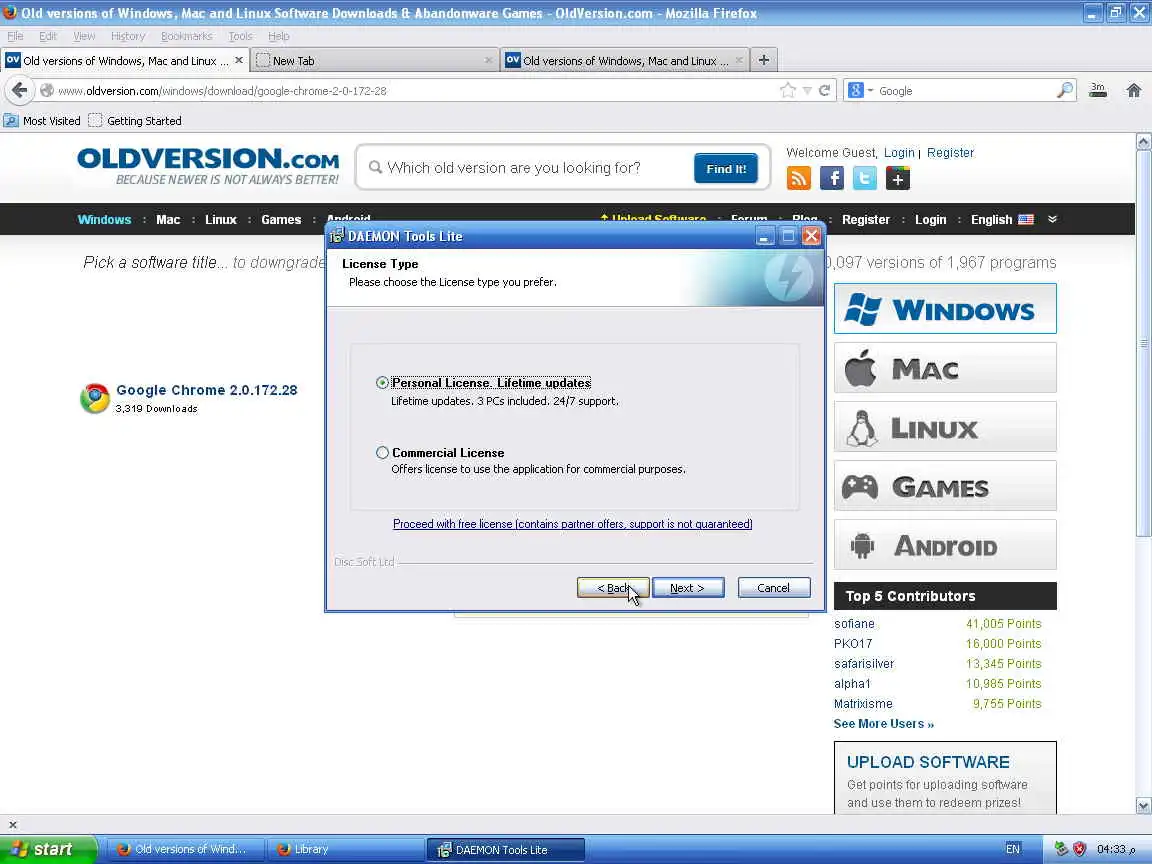
Task: Open Most Visited bookmarks folder
Action: [42, 120]
